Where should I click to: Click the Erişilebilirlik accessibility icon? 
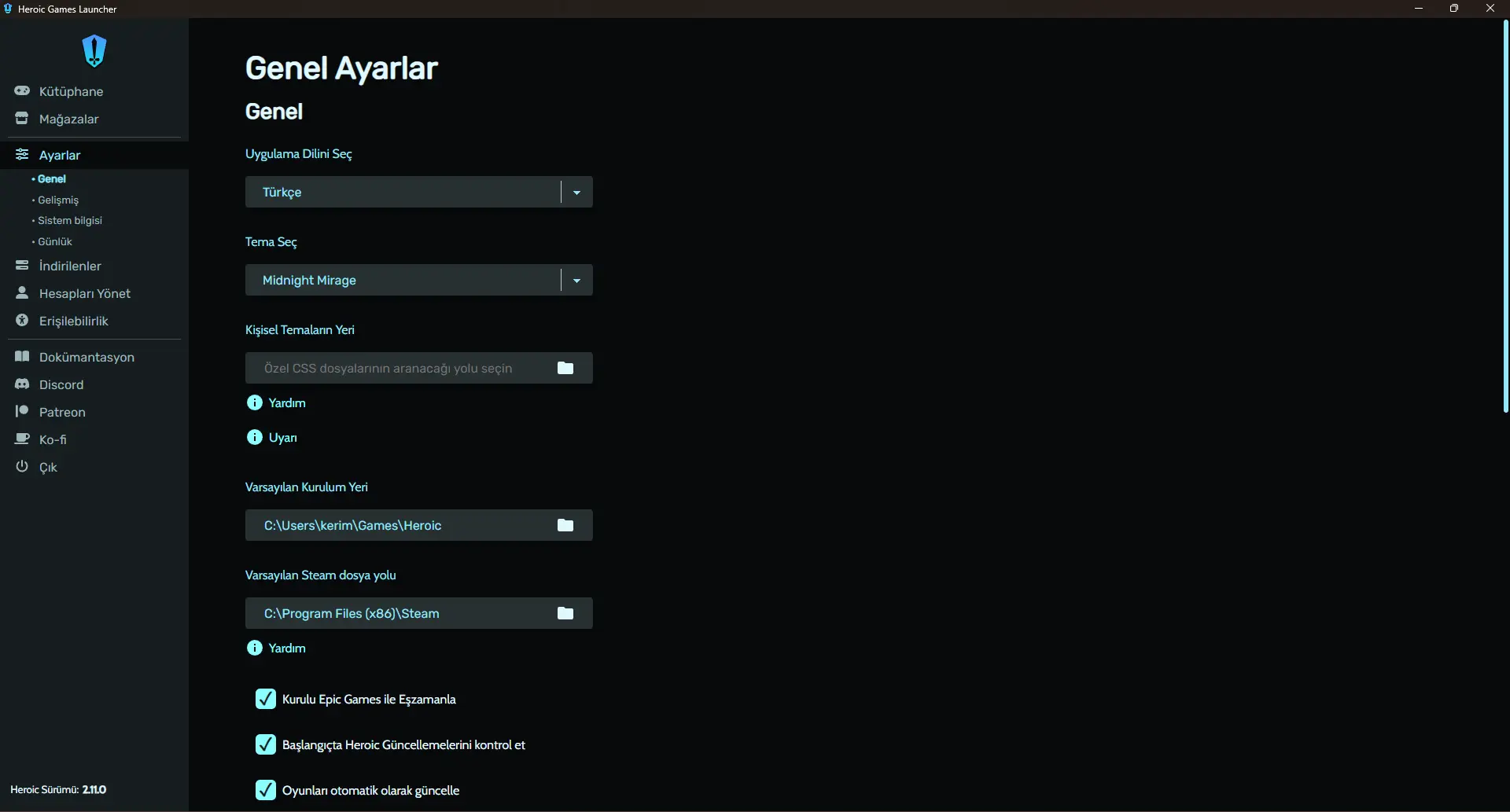22,320
